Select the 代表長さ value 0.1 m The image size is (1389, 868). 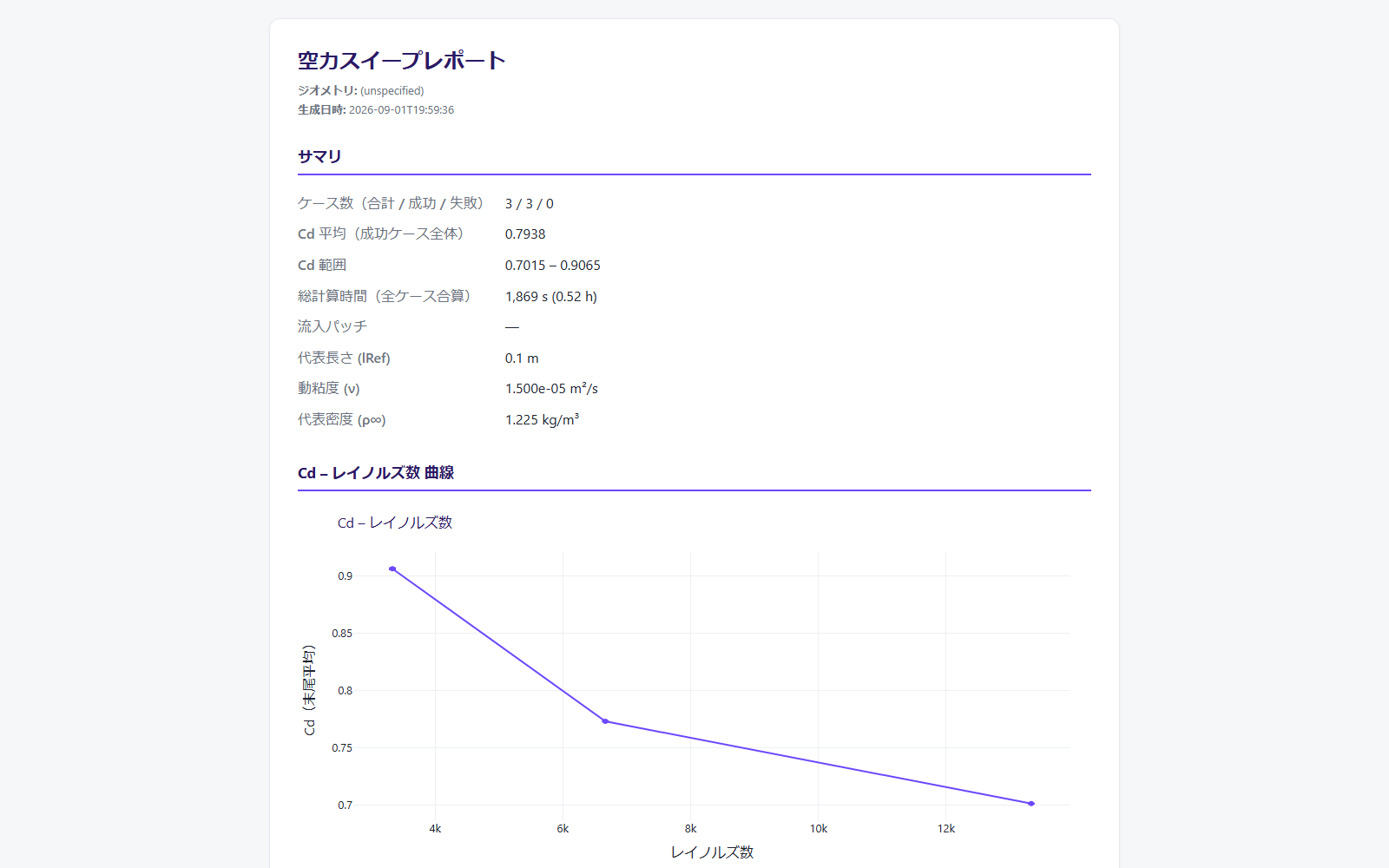point(522,358)
